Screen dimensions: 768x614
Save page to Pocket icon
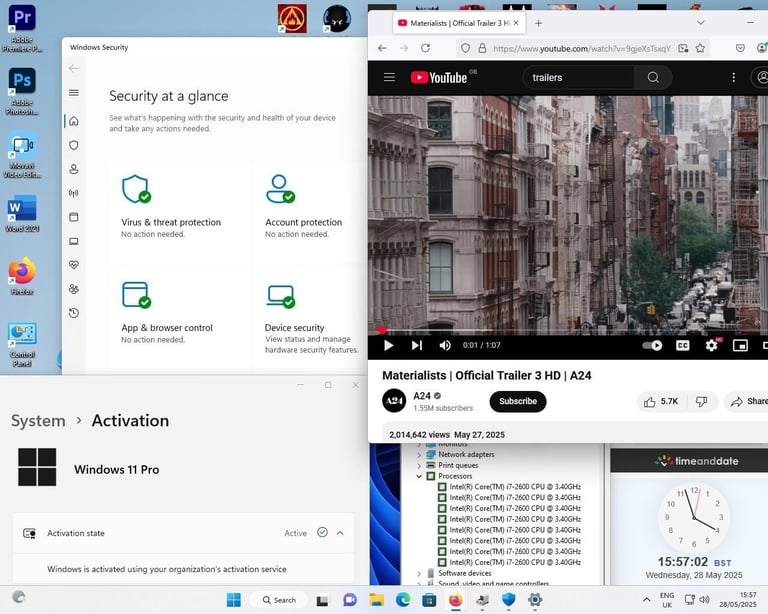click(740, 48)
